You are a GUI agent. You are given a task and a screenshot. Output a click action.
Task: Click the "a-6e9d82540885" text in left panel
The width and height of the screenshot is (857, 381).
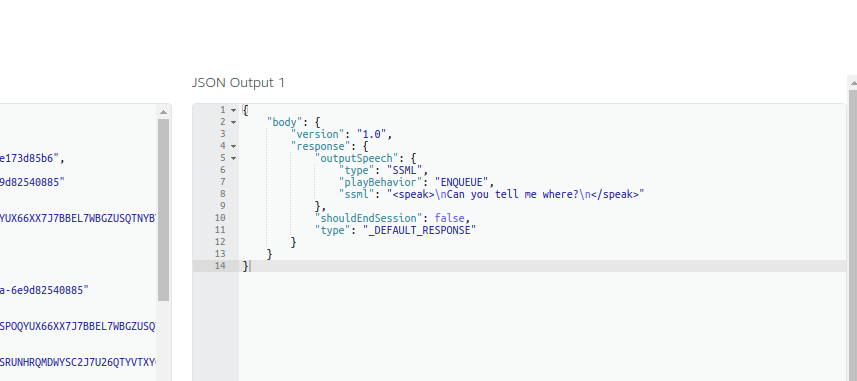point(44,290)
